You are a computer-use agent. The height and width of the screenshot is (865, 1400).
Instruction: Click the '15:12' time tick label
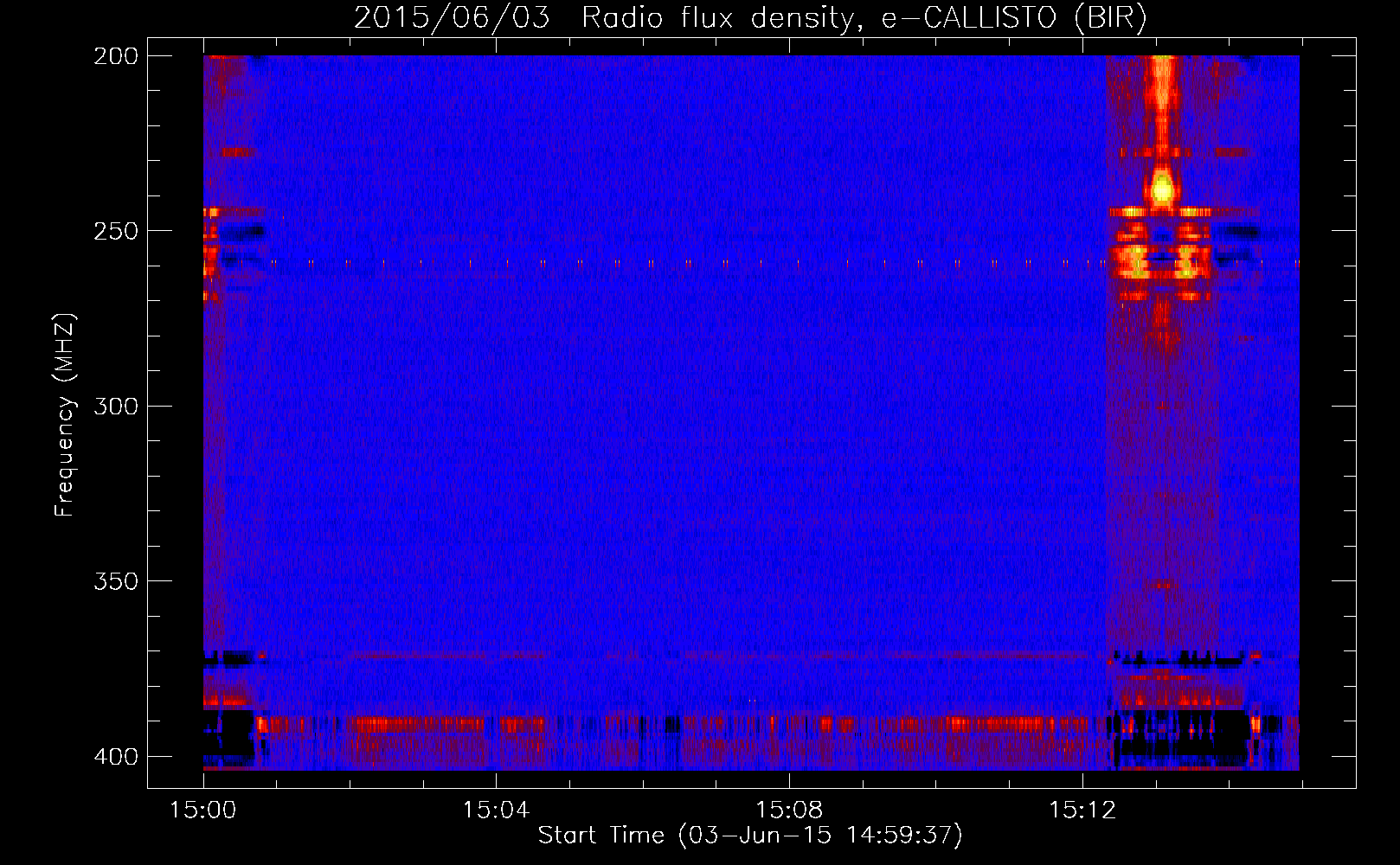[x=1082, y=811]
